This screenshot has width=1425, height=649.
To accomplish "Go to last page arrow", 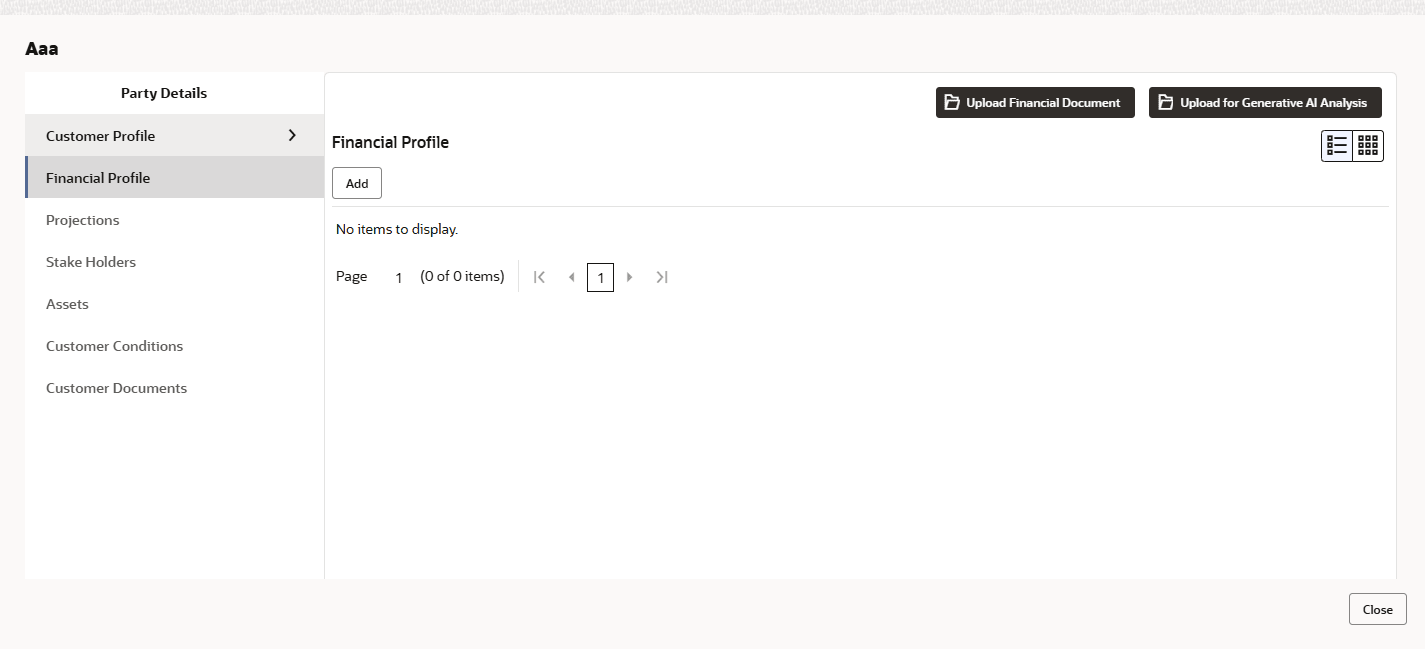I will pos(662,277).
